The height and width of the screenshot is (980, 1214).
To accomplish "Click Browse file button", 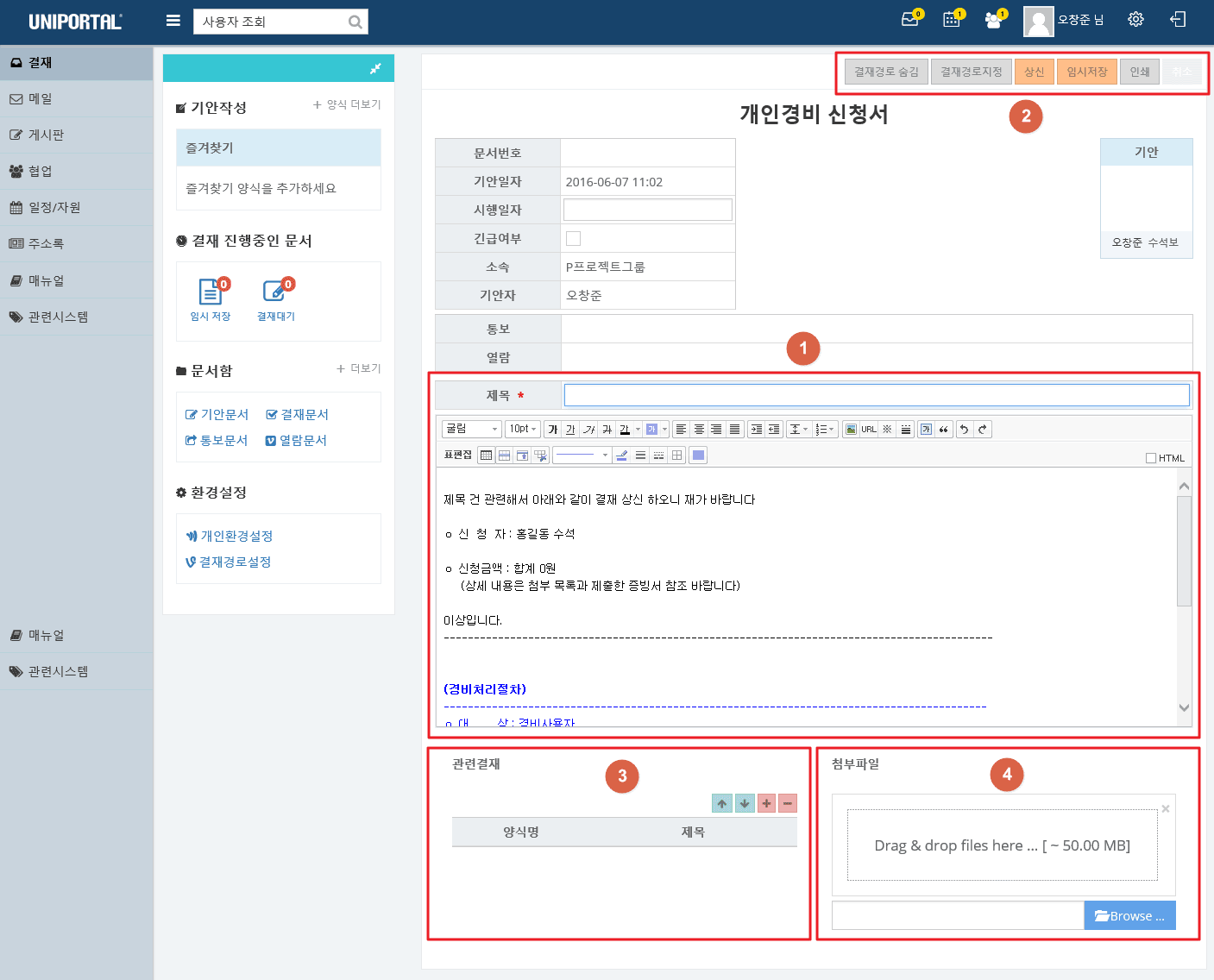I will pos(1129,915).
